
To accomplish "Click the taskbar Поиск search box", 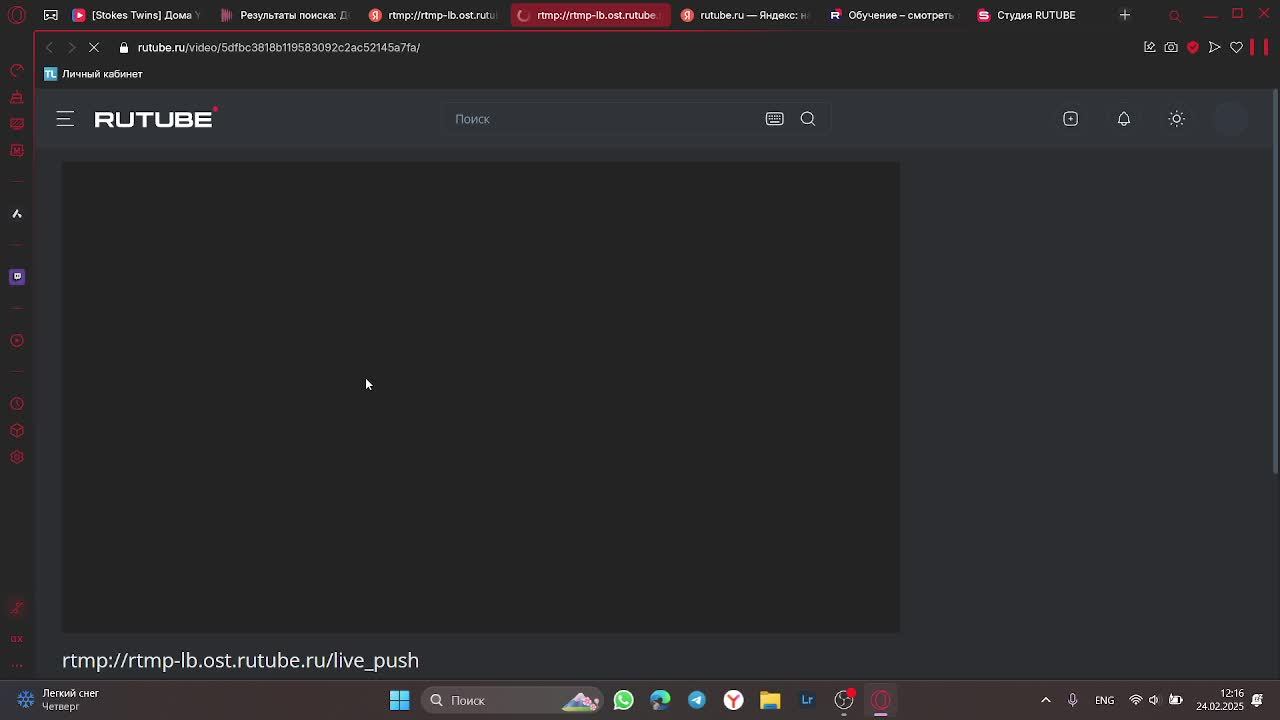I will [x=513, y=700].
